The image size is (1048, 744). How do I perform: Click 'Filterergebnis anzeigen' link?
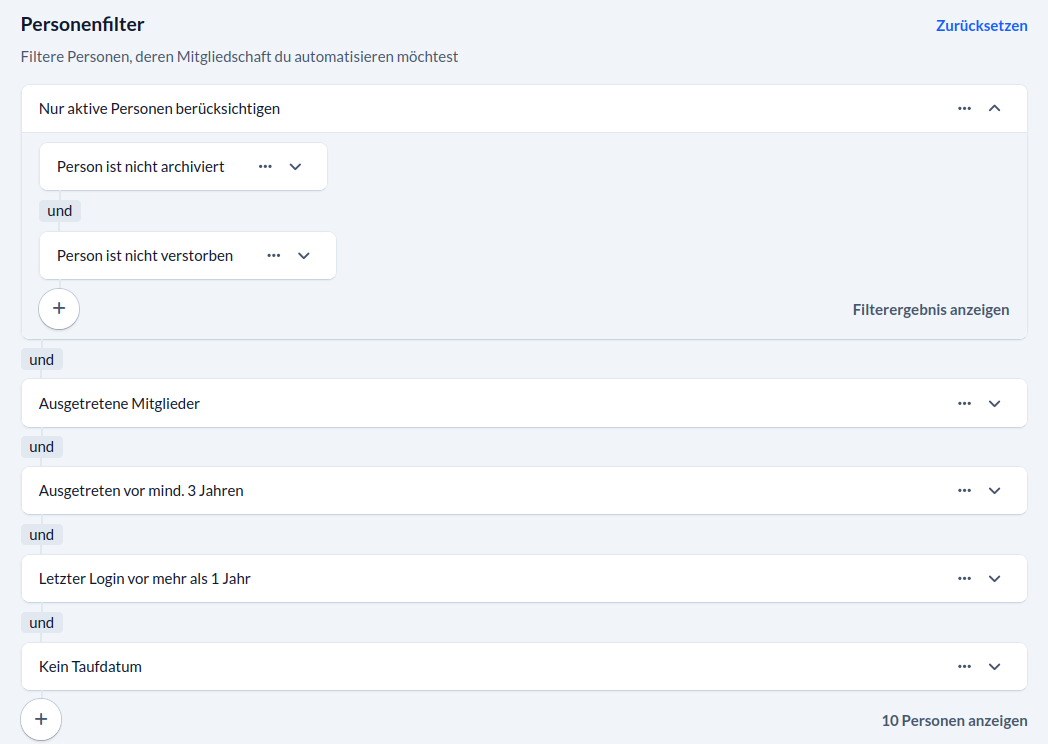pos(930,309)
